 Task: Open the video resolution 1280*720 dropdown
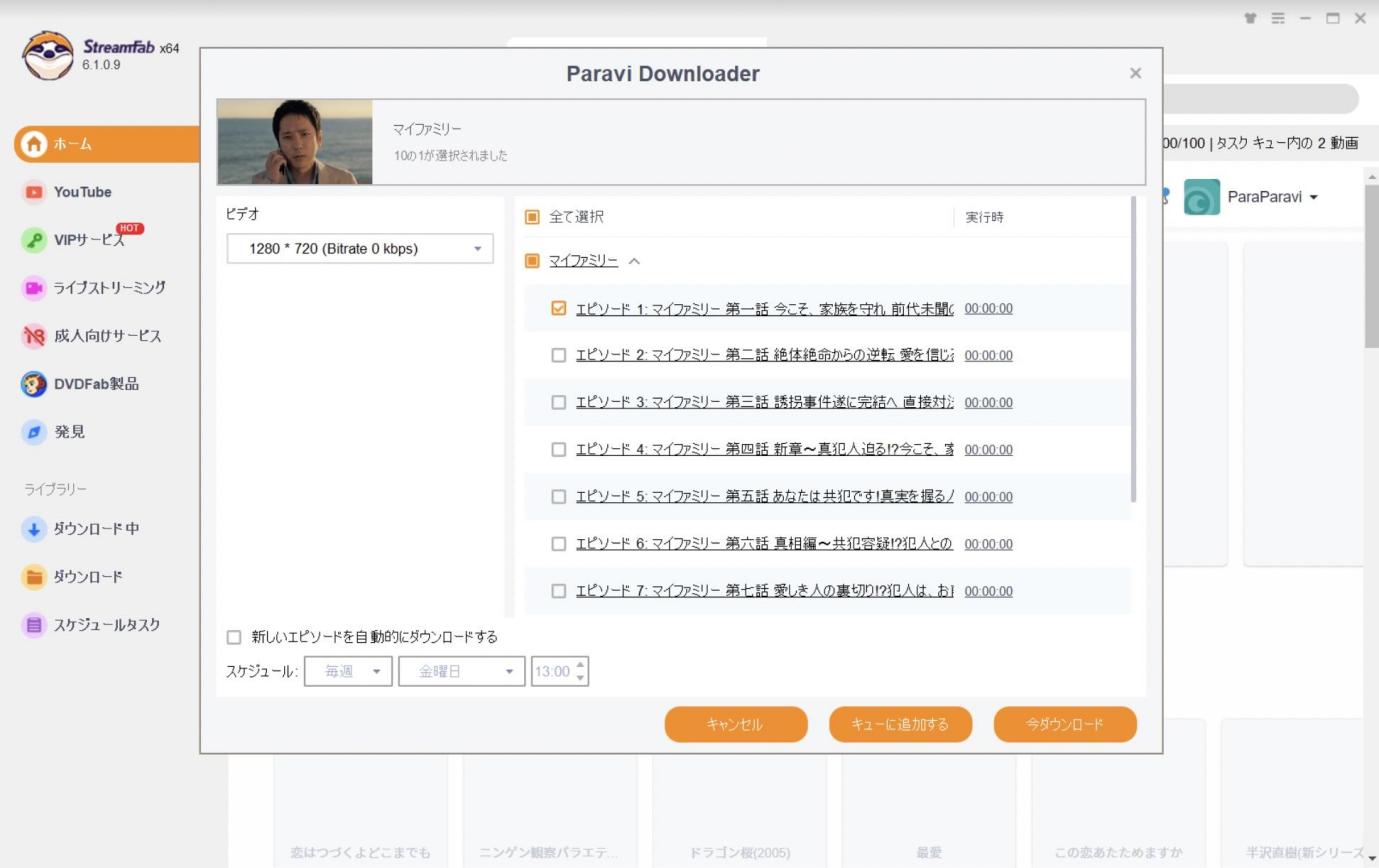coord(360,249)
